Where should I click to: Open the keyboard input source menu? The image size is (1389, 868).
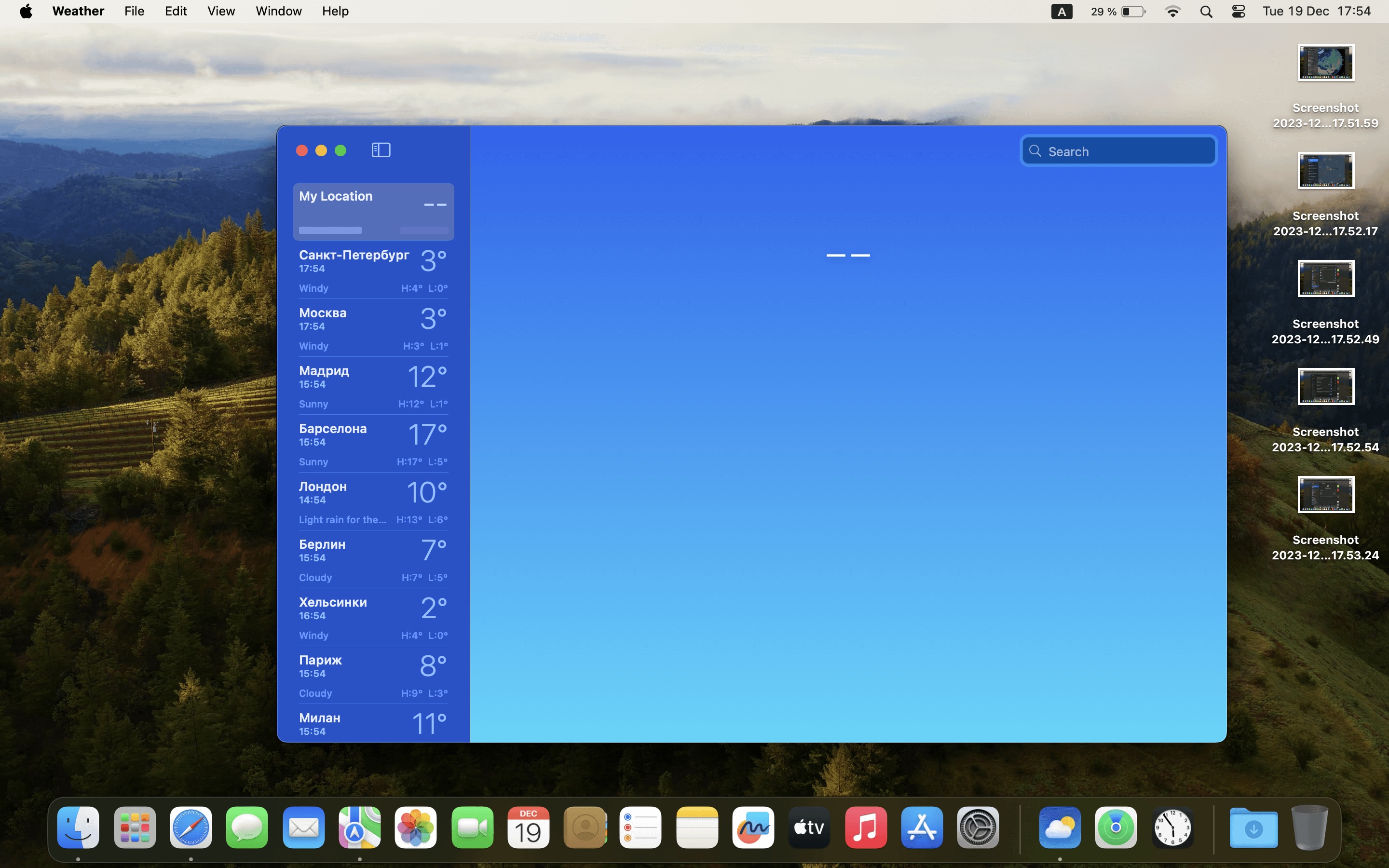coord(1061,12)
